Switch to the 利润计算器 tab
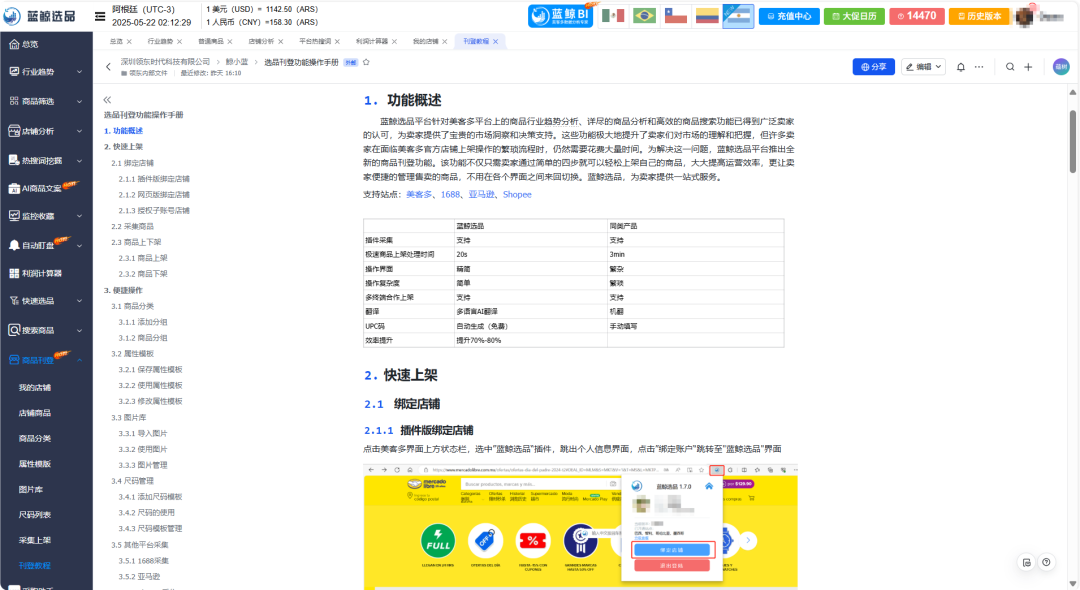Viewport: 1080px width, 590px height. [x=372, y=41]
